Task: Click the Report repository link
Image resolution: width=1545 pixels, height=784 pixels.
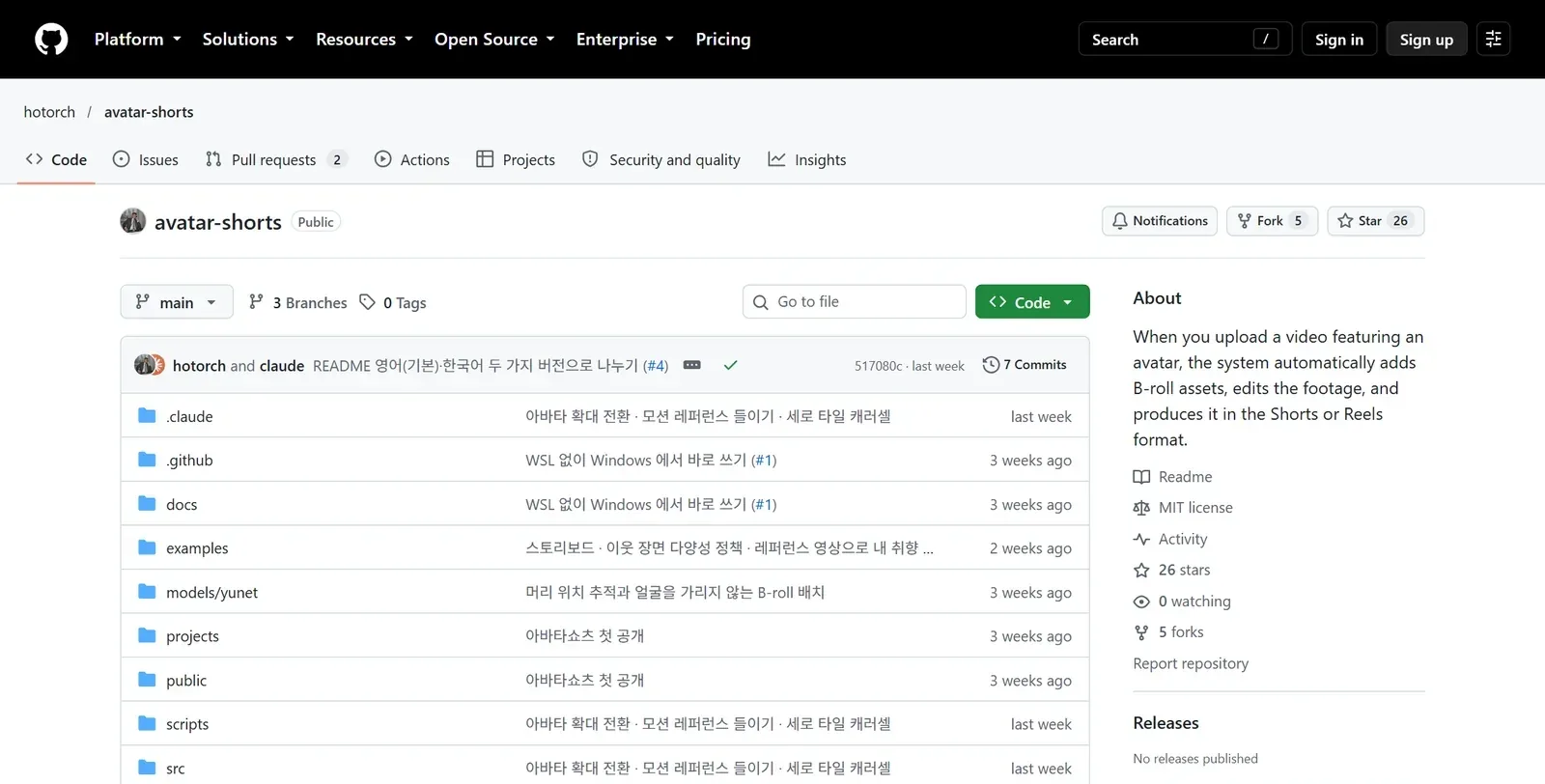Action: pyautogui.click(x=1191, y=663)
